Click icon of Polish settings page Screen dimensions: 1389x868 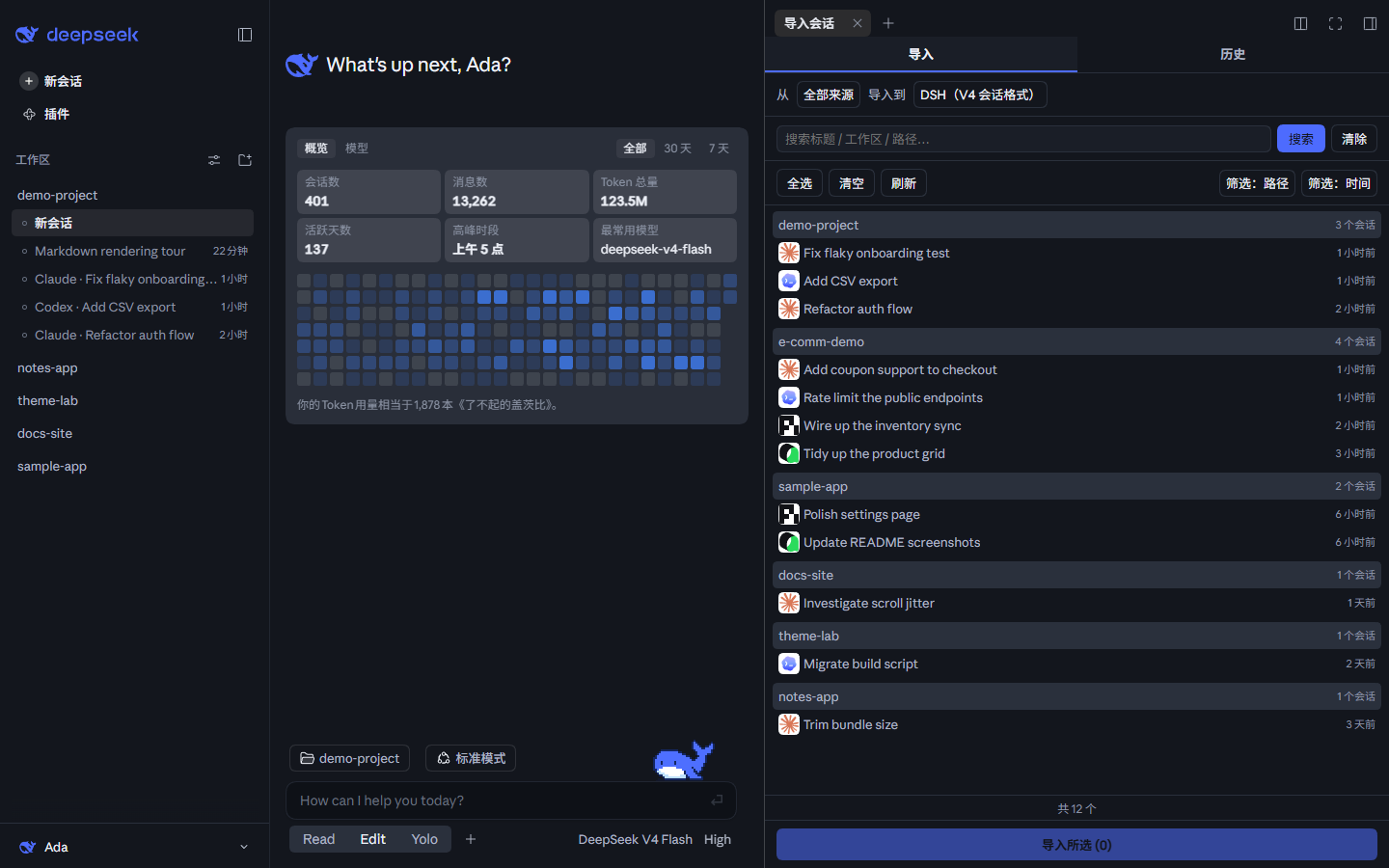pos(789,514)
